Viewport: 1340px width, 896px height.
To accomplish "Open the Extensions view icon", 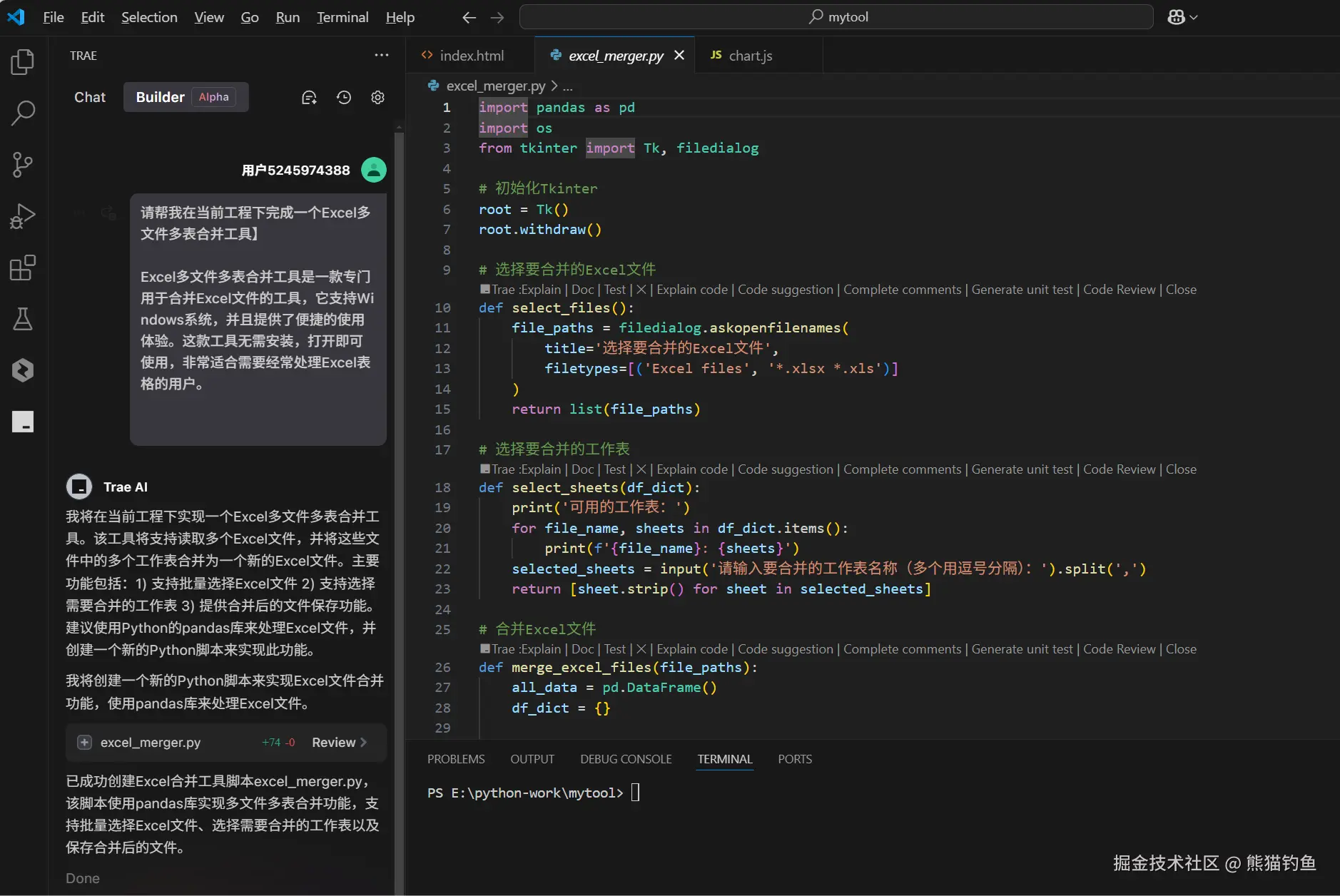I will [23, 268].
